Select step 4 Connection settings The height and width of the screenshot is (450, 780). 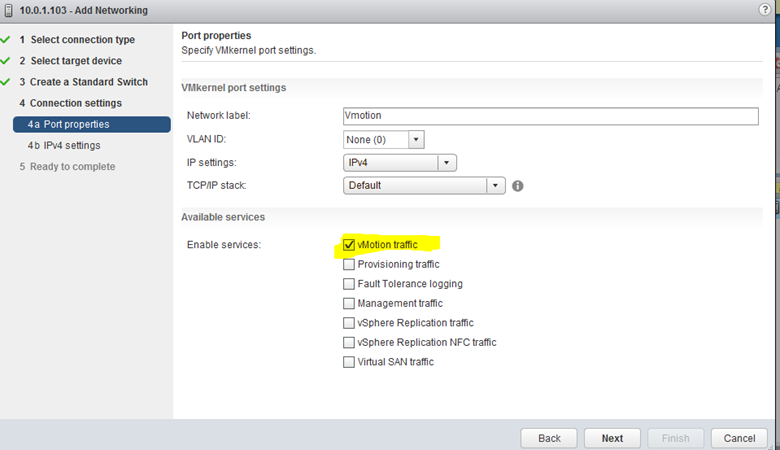tap(71, 103)
